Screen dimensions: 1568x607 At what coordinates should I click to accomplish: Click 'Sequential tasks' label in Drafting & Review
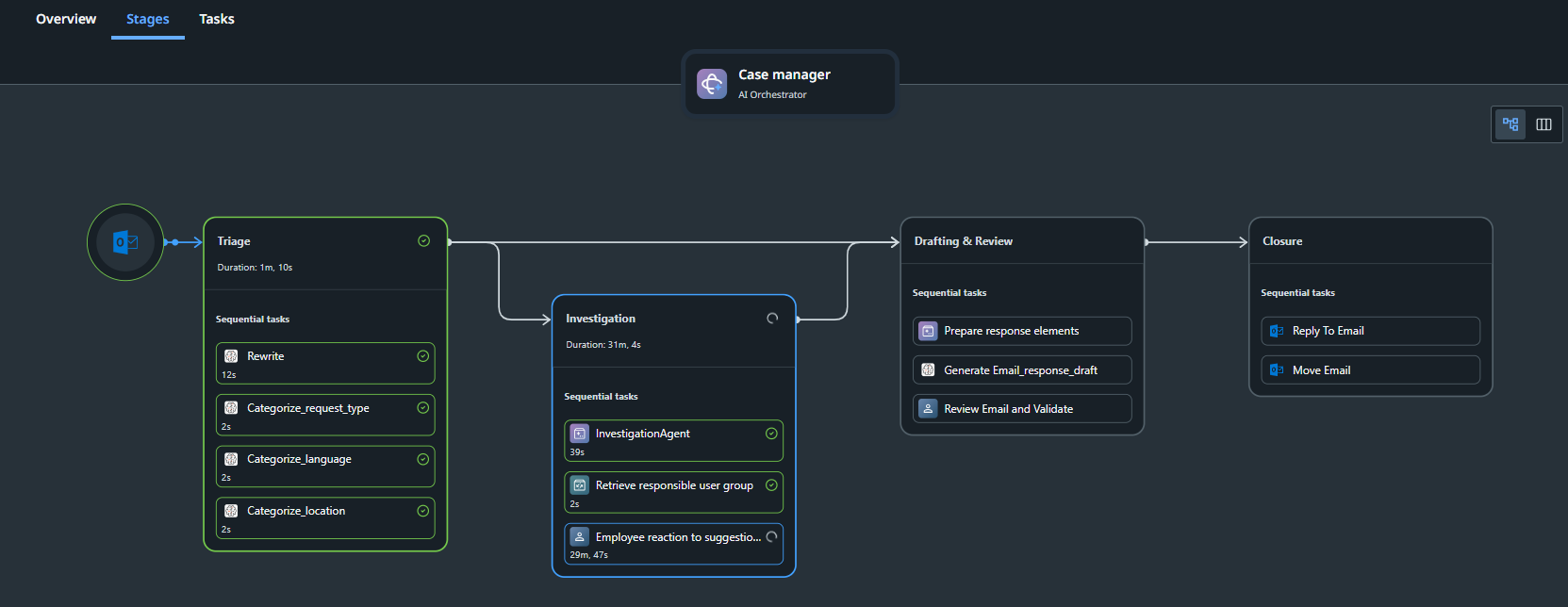coord(949,293)
